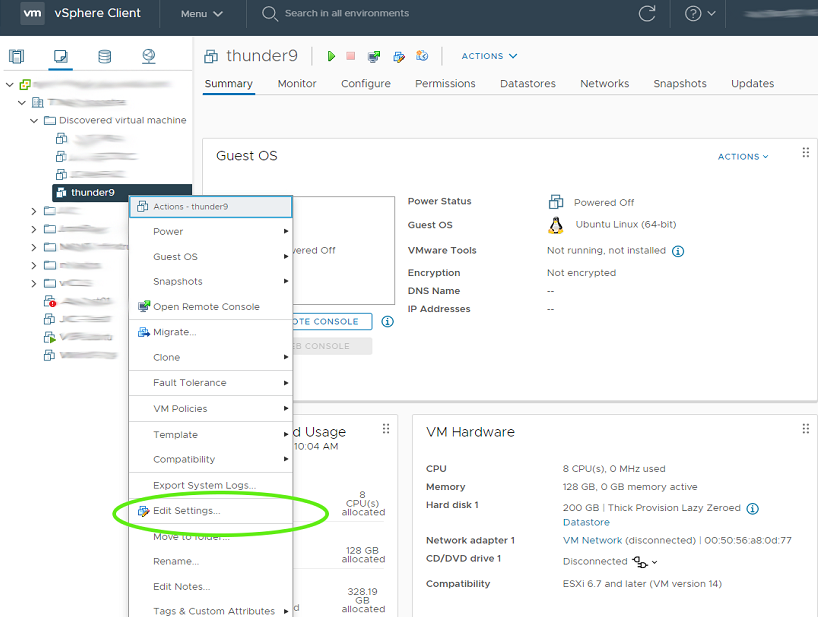The image size is (819, 617).
Task: Click the Usage card drag handle
Action: 386,429
